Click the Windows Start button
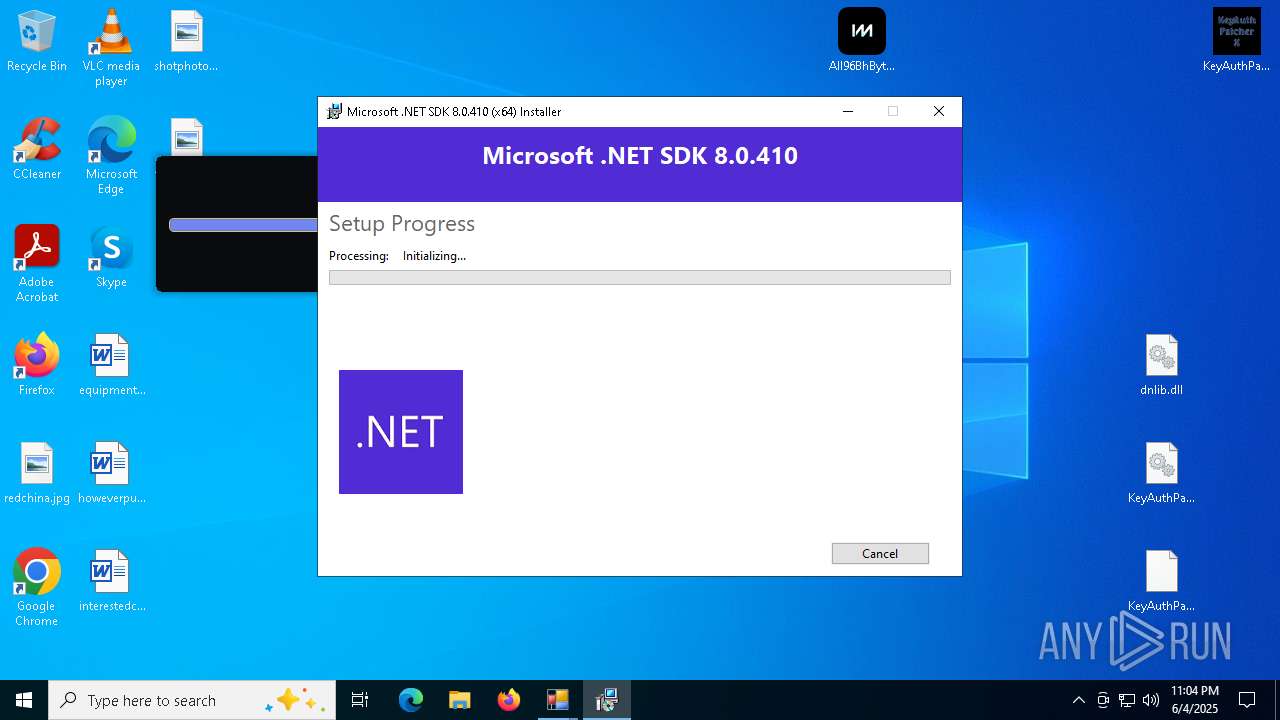This screenshot has width=1280, height=720. click(24, 700)
